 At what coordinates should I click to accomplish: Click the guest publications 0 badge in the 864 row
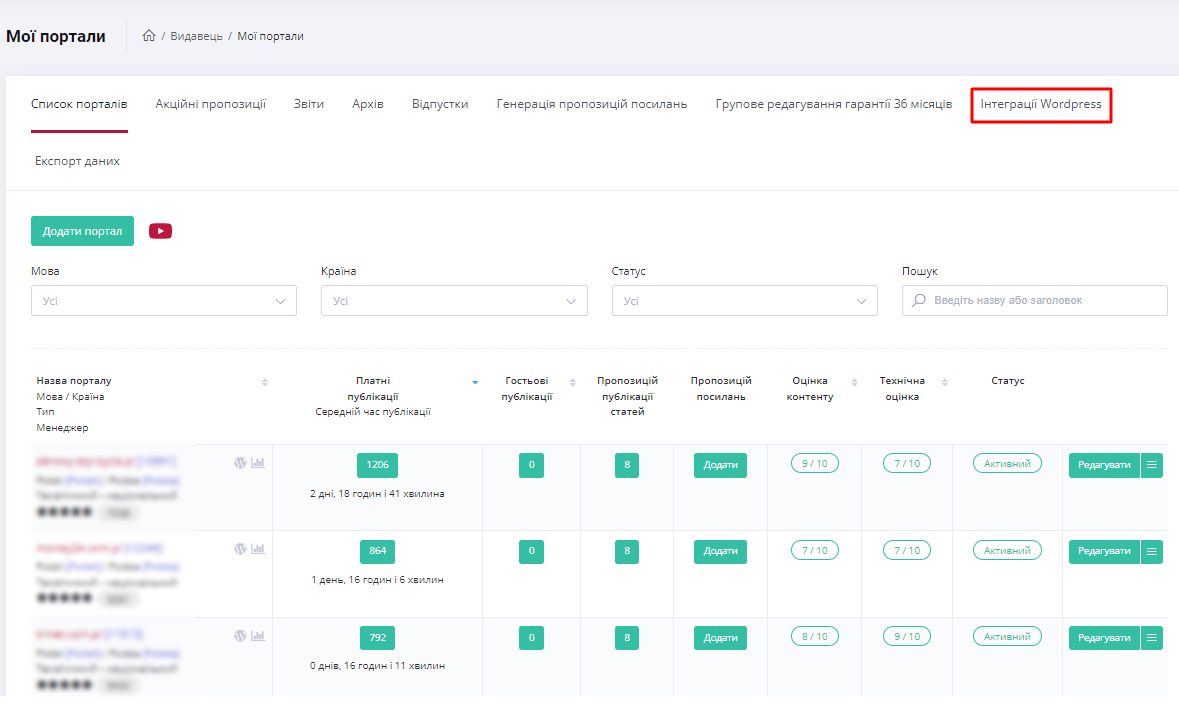point(532,551)
